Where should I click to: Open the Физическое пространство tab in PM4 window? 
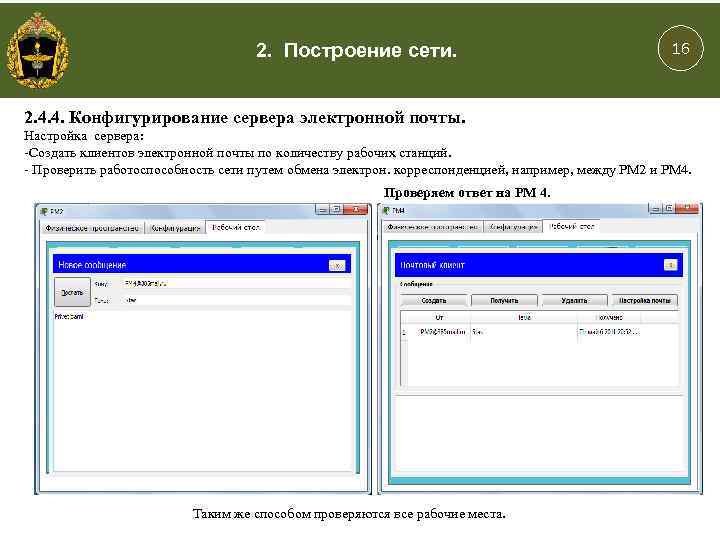pyautogui.click(x=433, y=227)
